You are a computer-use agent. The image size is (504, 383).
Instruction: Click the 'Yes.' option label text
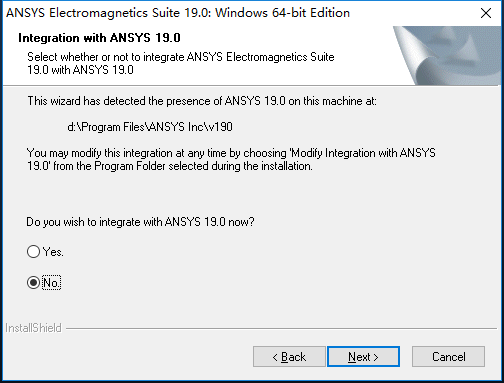53,252
